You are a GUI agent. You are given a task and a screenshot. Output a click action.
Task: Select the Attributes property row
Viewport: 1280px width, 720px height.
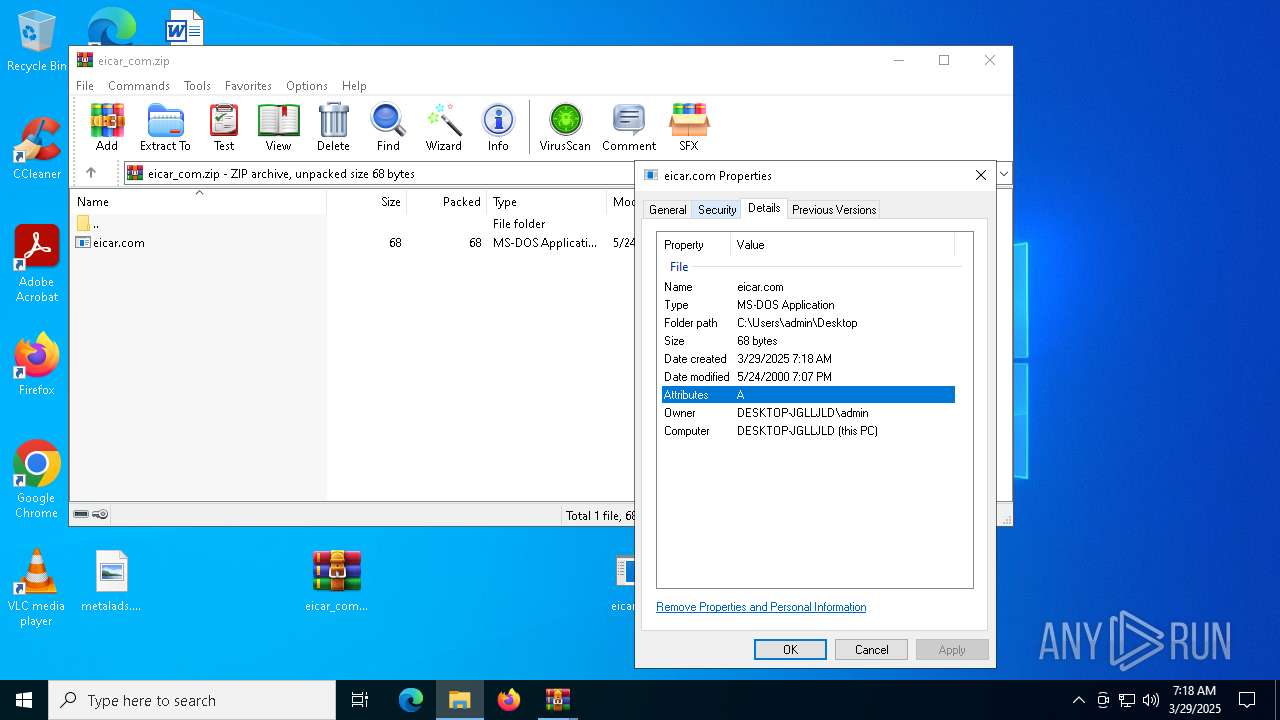pos(808,395)
